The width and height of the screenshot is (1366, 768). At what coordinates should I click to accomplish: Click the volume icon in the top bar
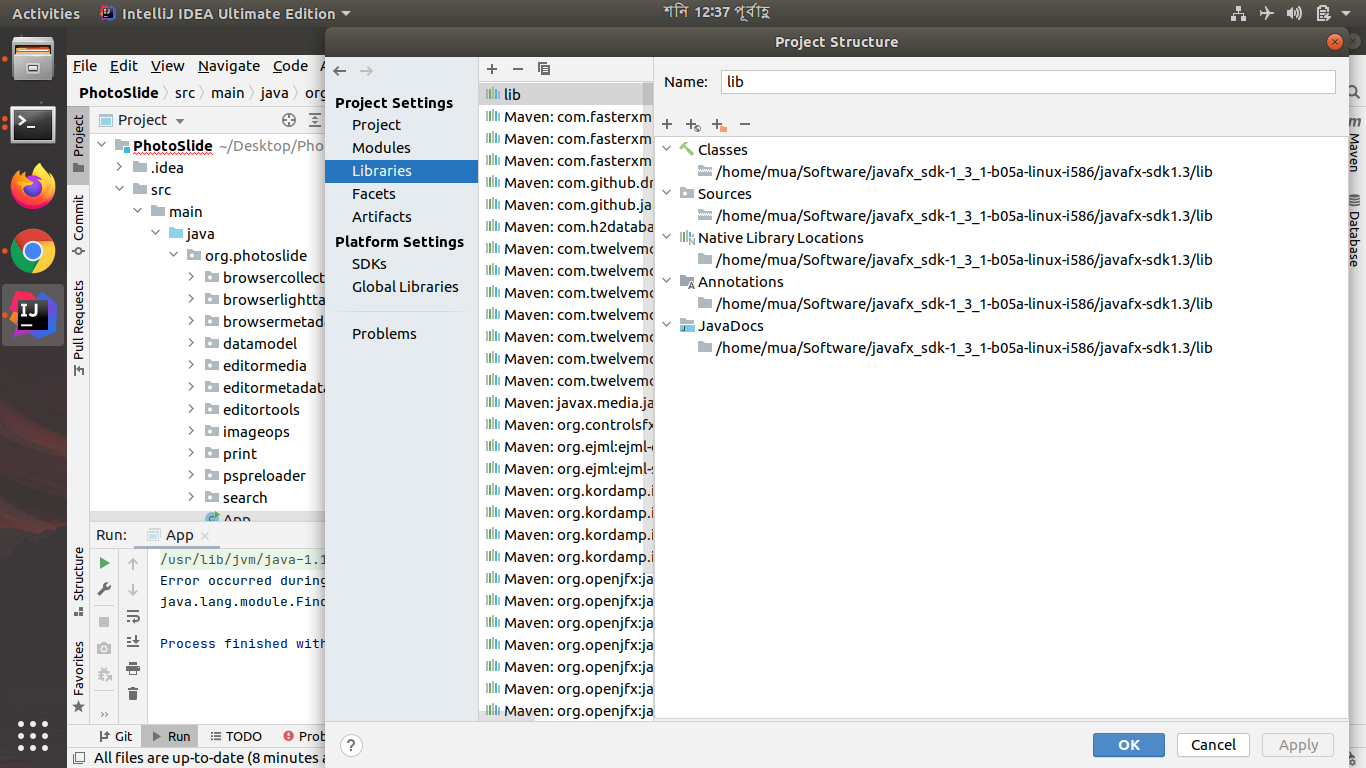tap(1295, 14)
